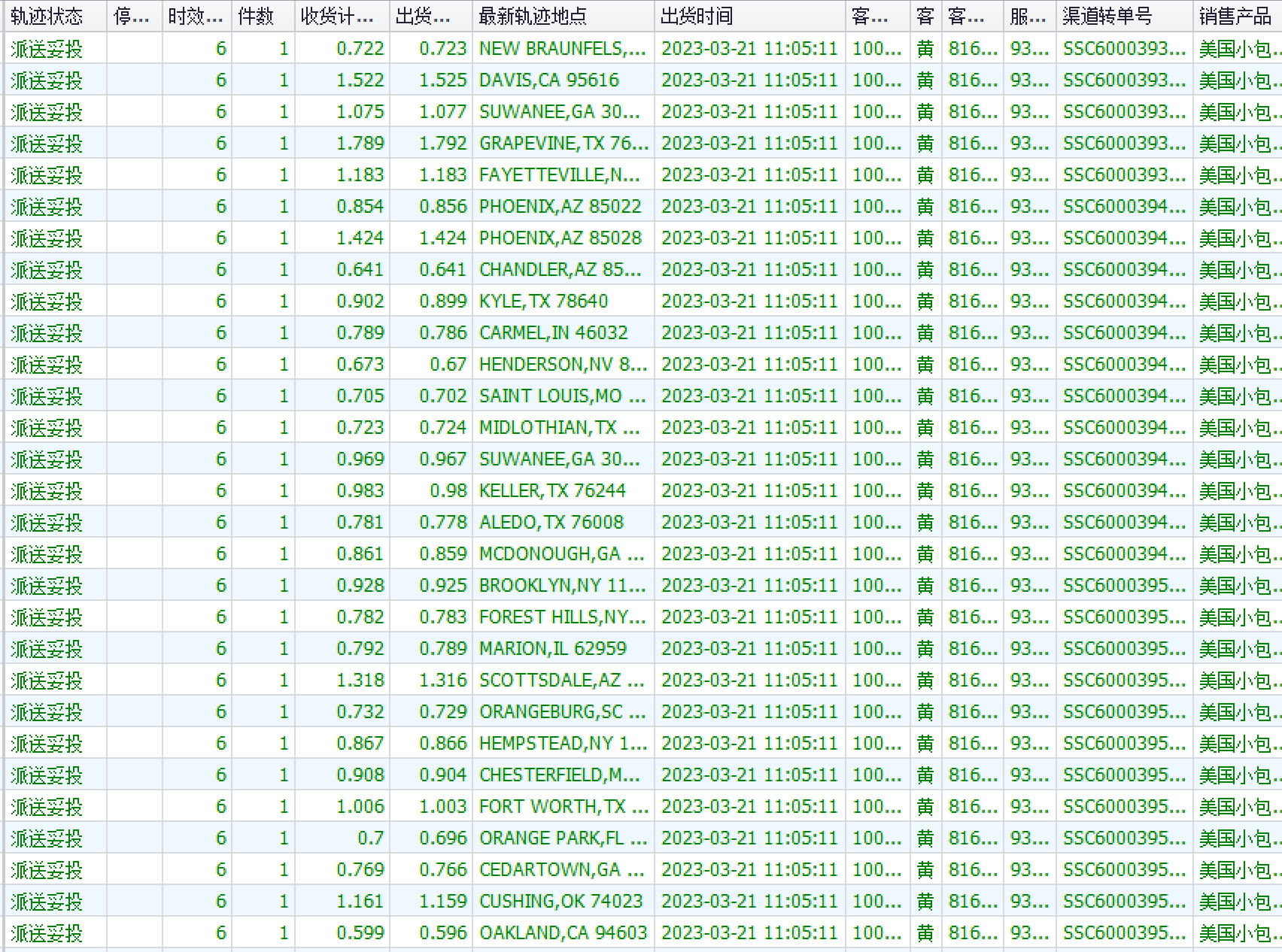Viewport: 1282px width, 952px height.
Task: Select the MIDLOTHIAN,TX cell
Action: pos(564,428)
